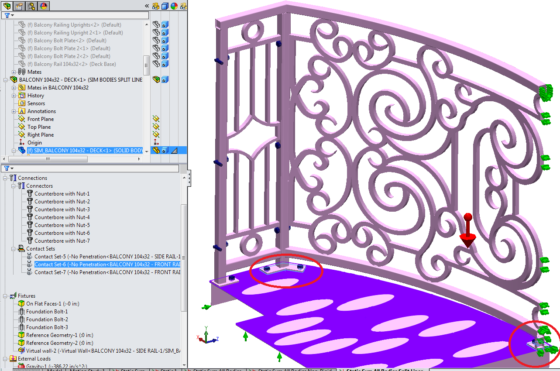Toggle visibility of Balcony Bolt Plate 2<1>
560x371 pixels.
pyautogui.click(x=156, y=48)
